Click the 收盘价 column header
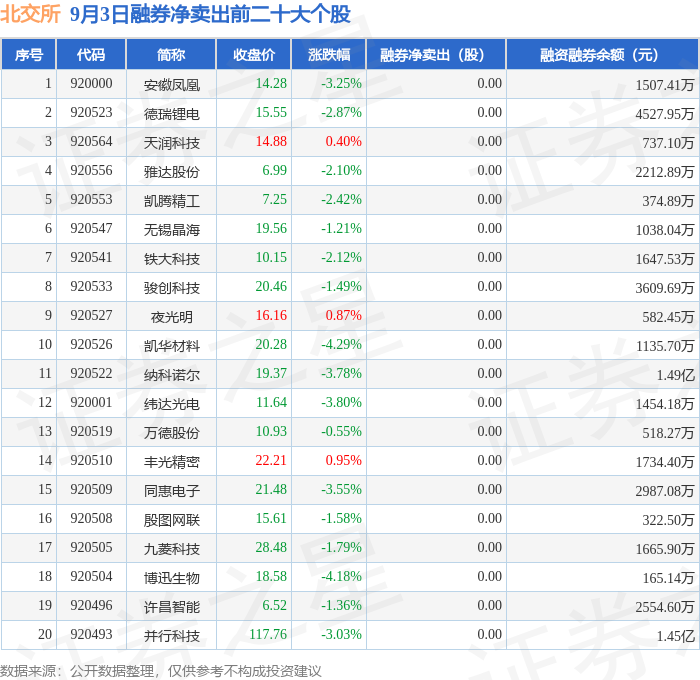 coord(254,55)
